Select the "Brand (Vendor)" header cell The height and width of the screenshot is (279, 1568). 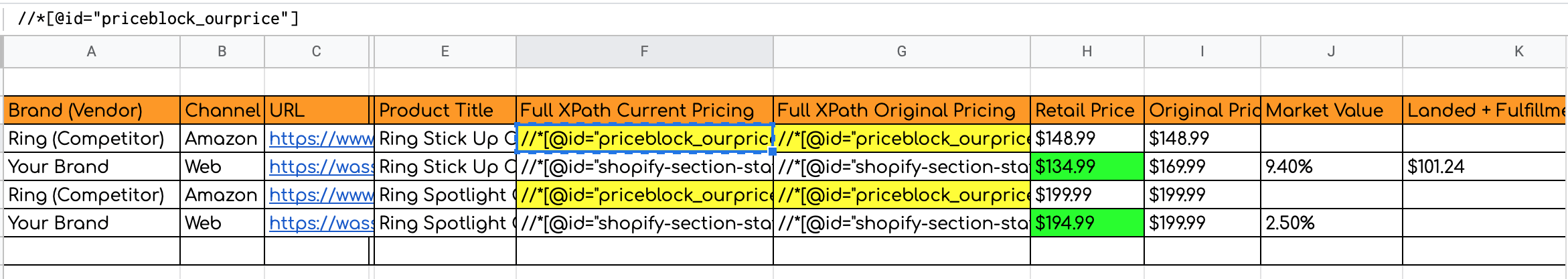[92, 111]
